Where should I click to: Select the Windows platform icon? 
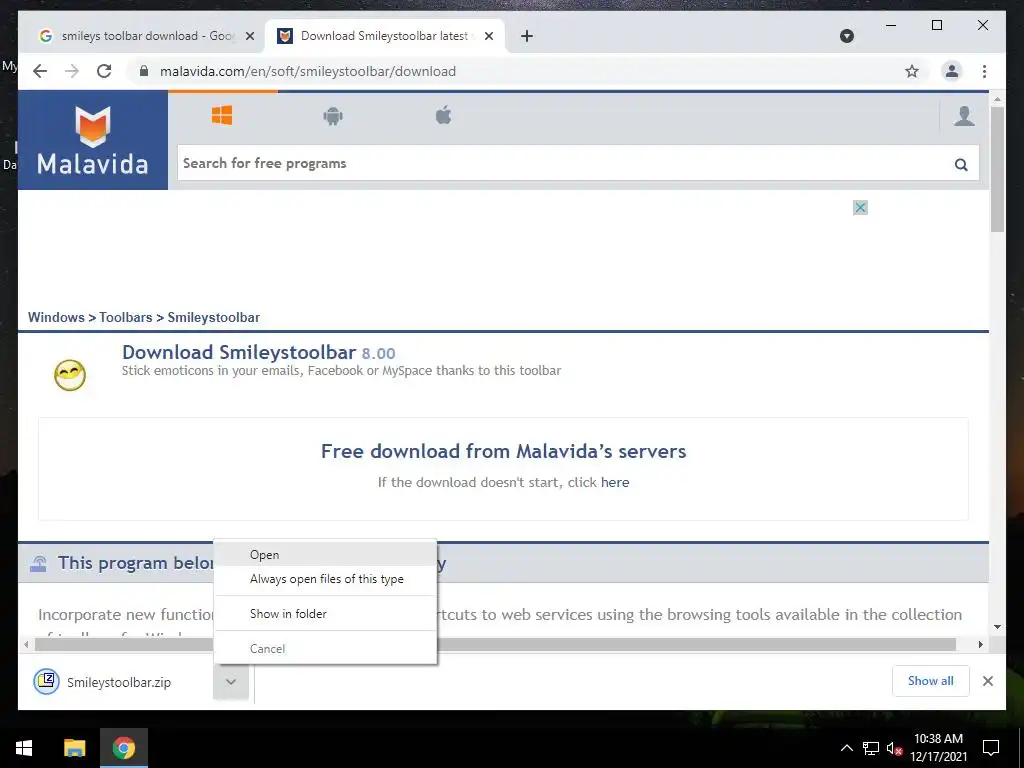222,116
